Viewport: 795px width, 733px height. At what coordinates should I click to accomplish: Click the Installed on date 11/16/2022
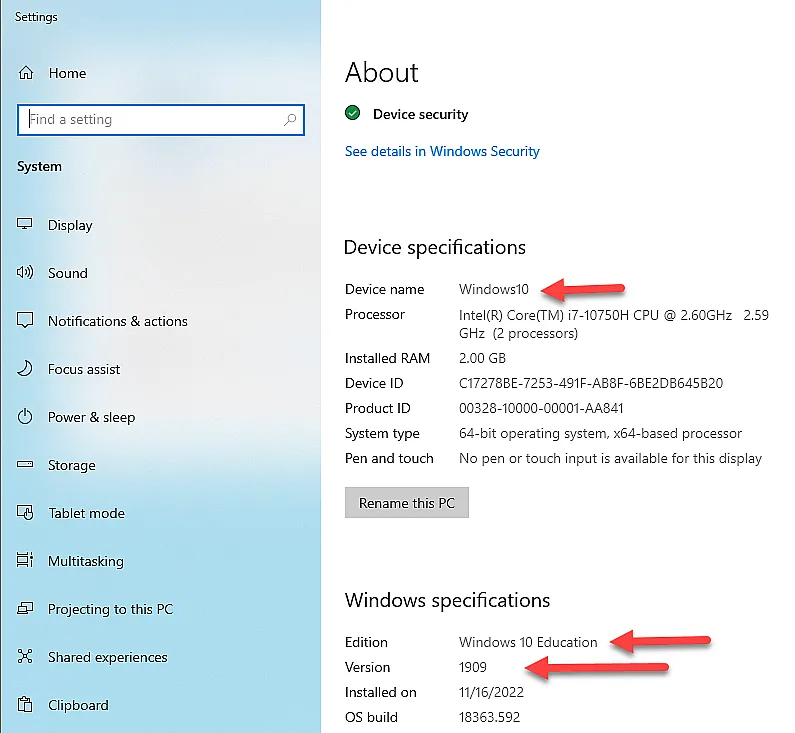tap(491, 692)
